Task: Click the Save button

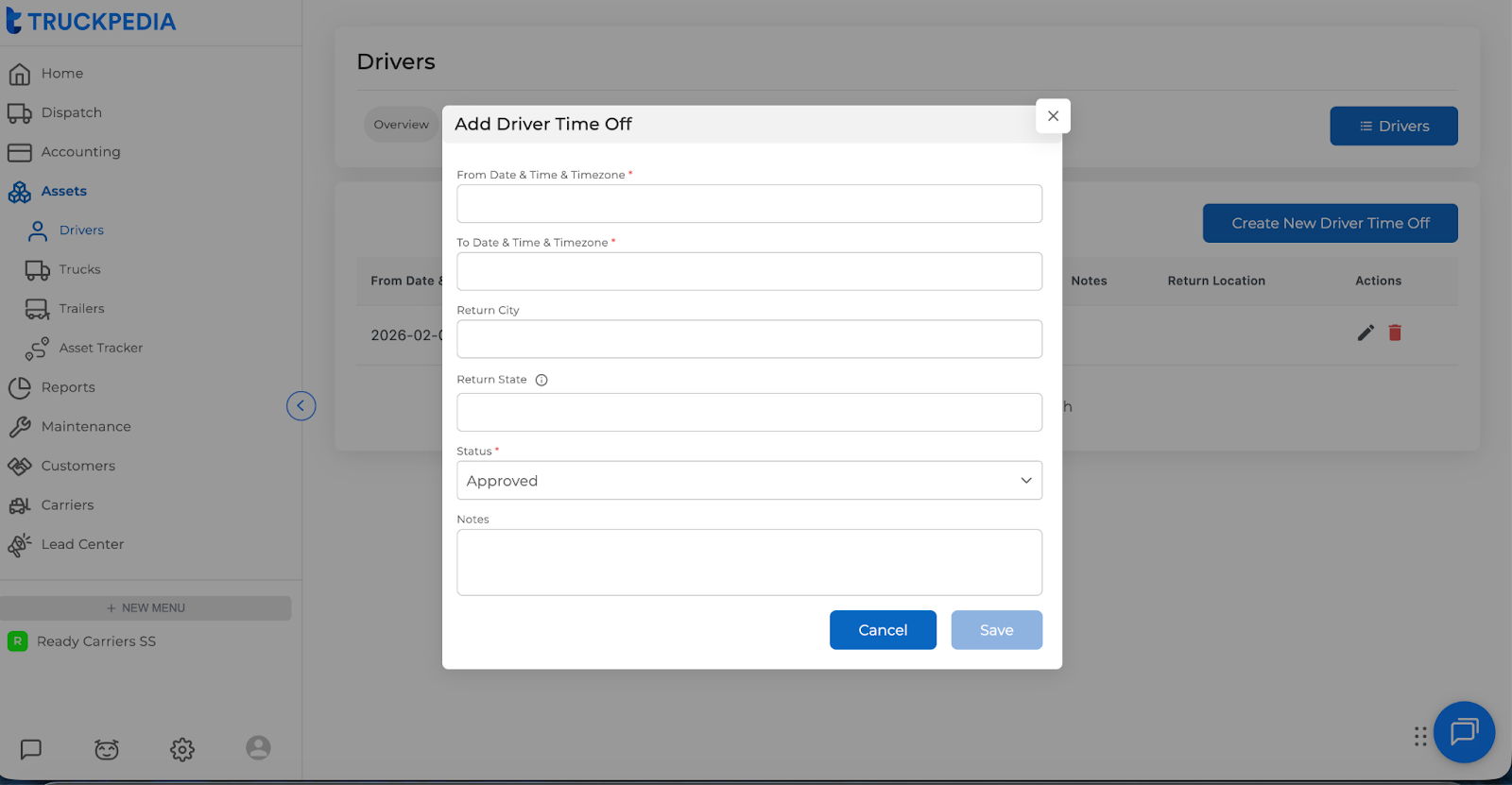Action: (996, 630)
